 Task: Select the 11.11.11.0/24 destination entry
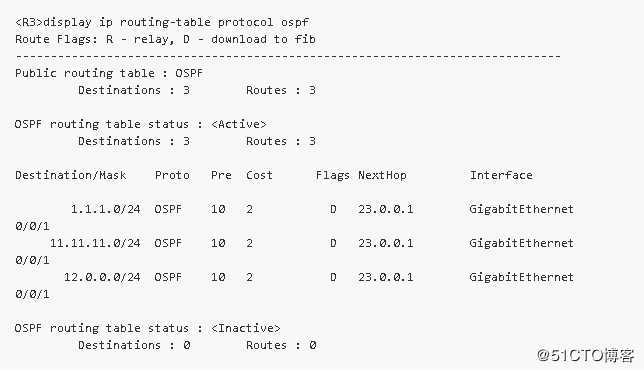click(x=95, y=243)
